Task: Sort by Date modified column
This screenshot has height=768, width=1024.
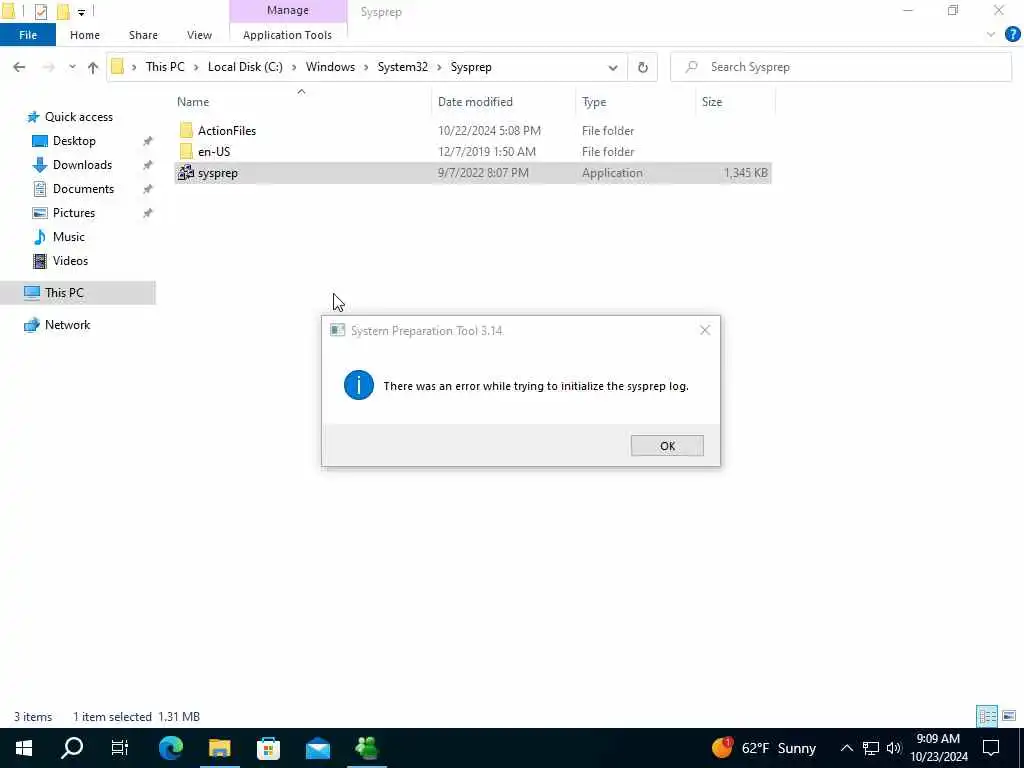Action: pos(504,102)
